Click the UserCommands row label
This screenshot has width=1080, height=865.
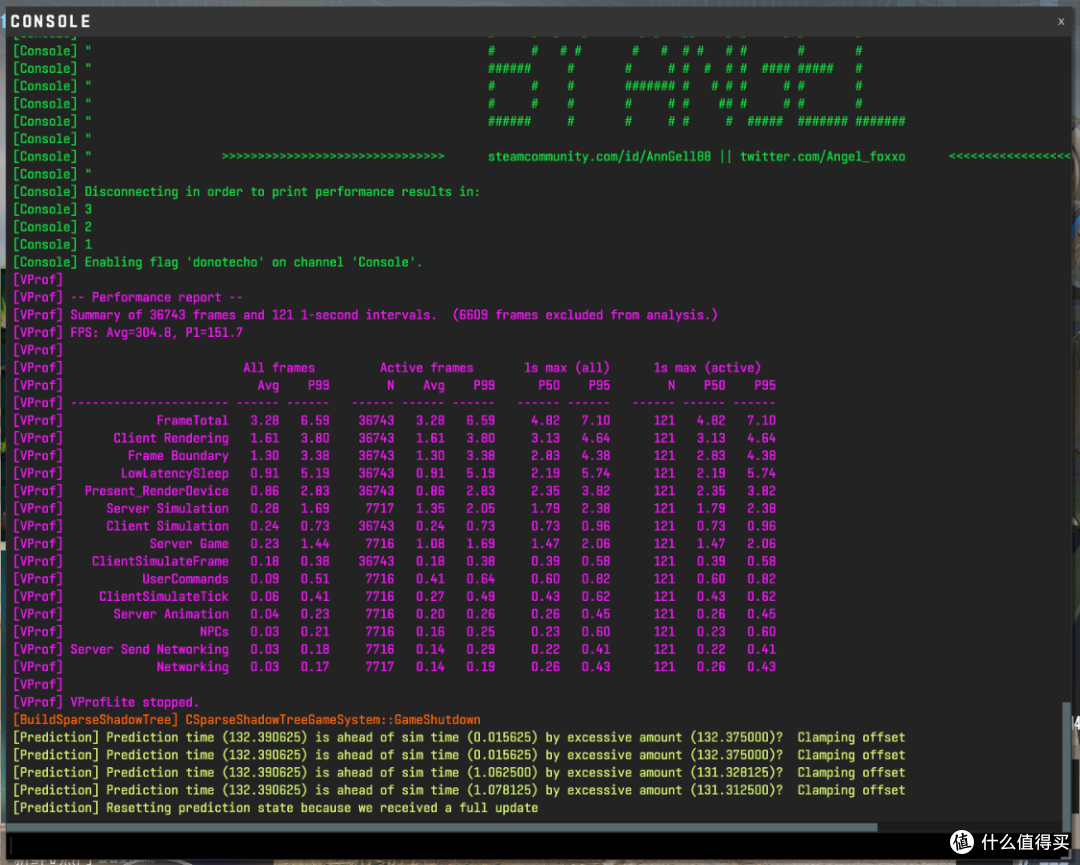pos(185,579)
